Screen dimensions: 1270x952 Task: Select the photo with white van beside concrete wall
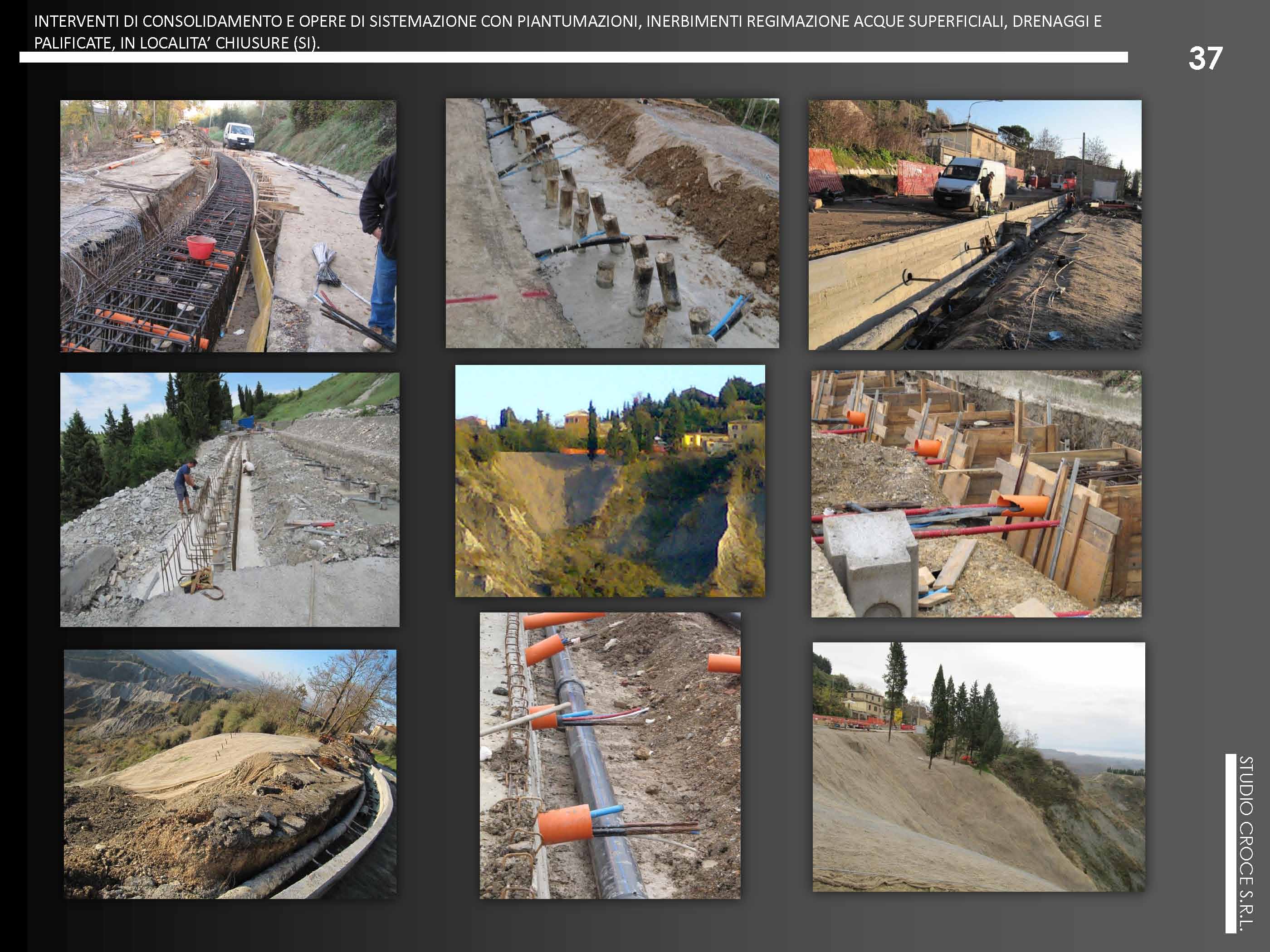tap(975, 225)
